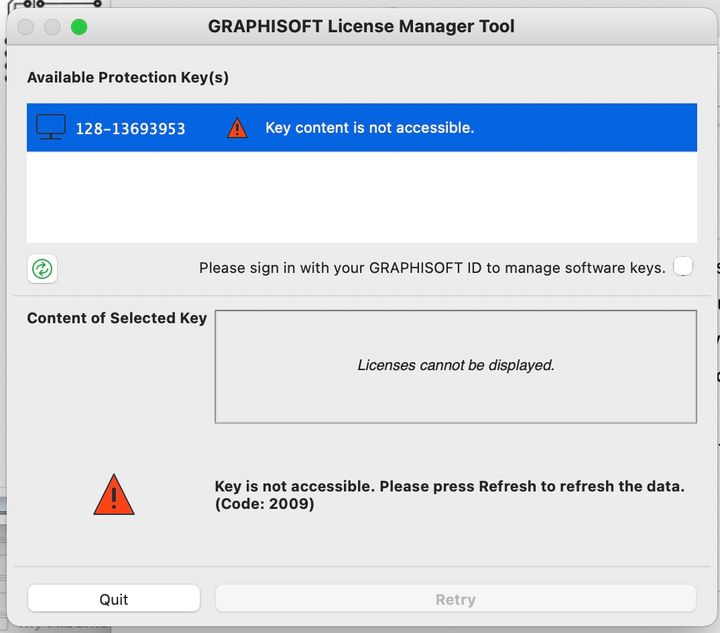Click the "Content of Selected Key" label
720x633 pixels.
coord(117,318)
